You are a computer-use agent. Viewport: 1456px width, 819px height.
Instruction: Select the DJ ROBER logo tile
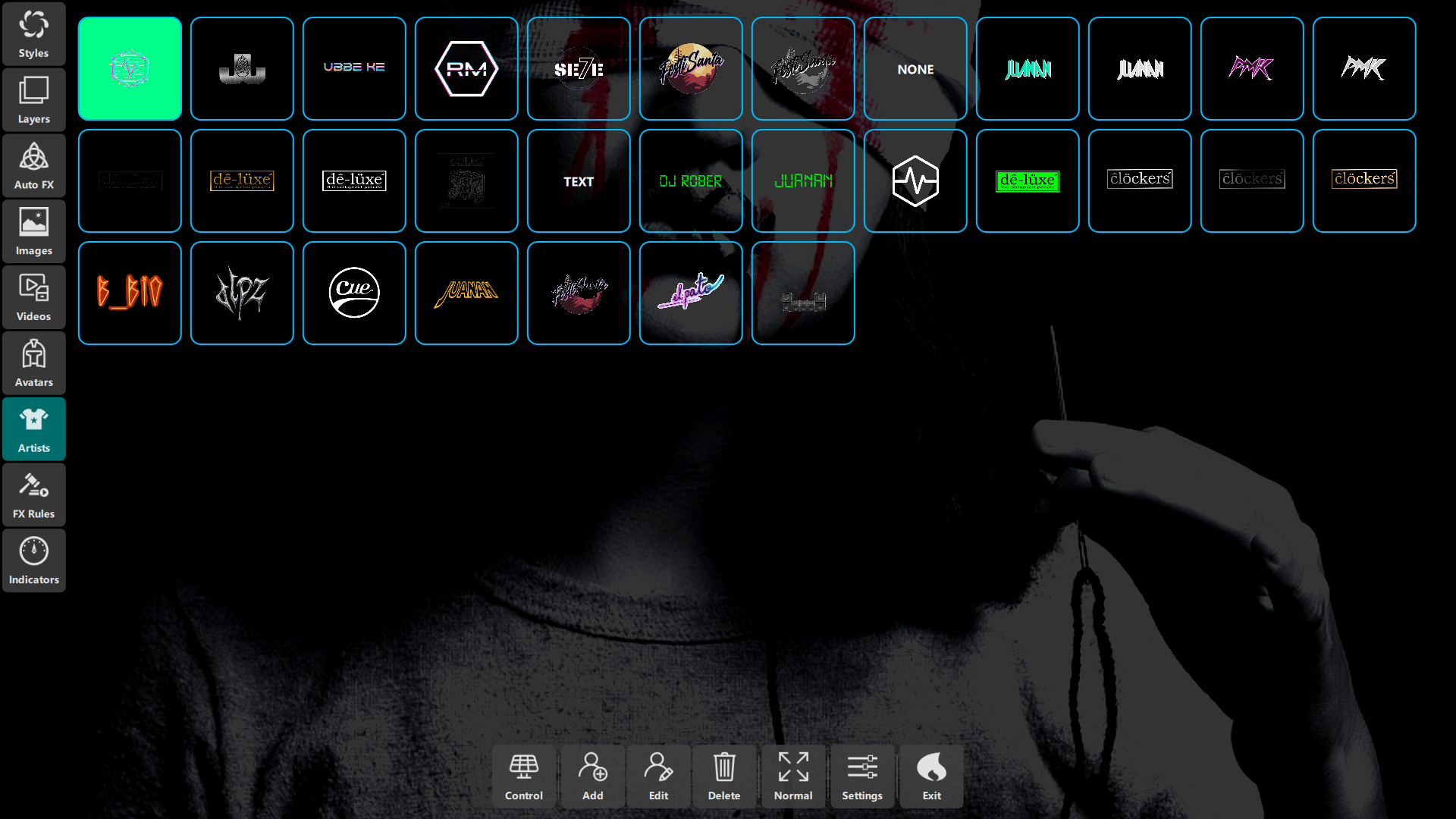coord(690,180)
